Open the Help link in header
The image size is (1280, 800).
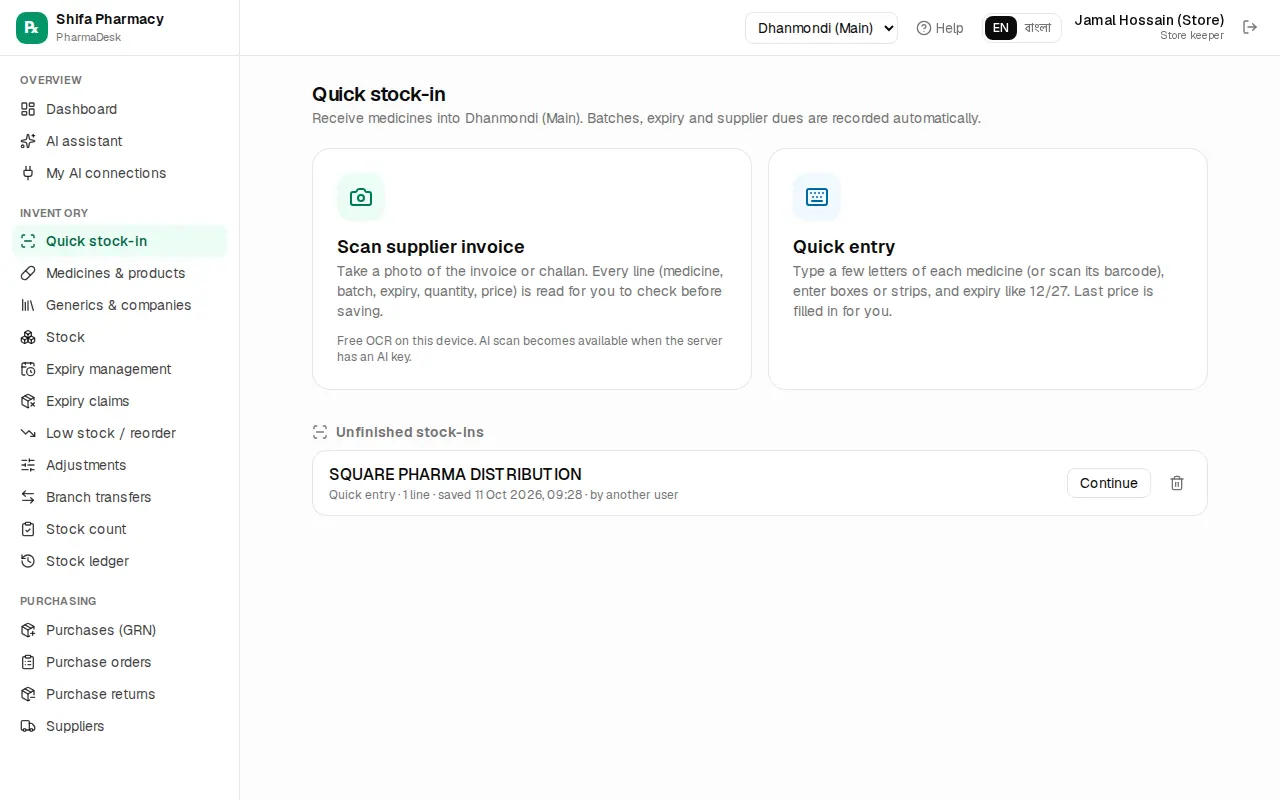click(940, 28)
